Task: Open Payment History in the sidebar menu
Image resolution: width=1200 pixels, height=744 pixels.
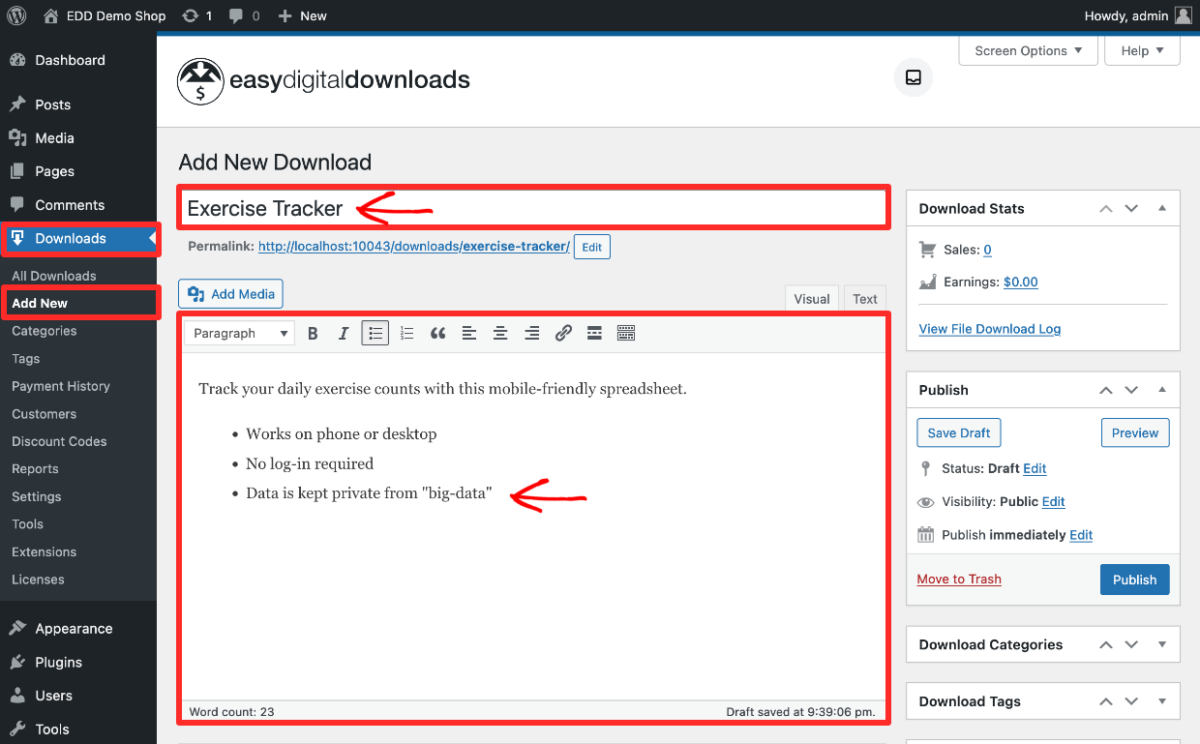Action: [61, 386]
